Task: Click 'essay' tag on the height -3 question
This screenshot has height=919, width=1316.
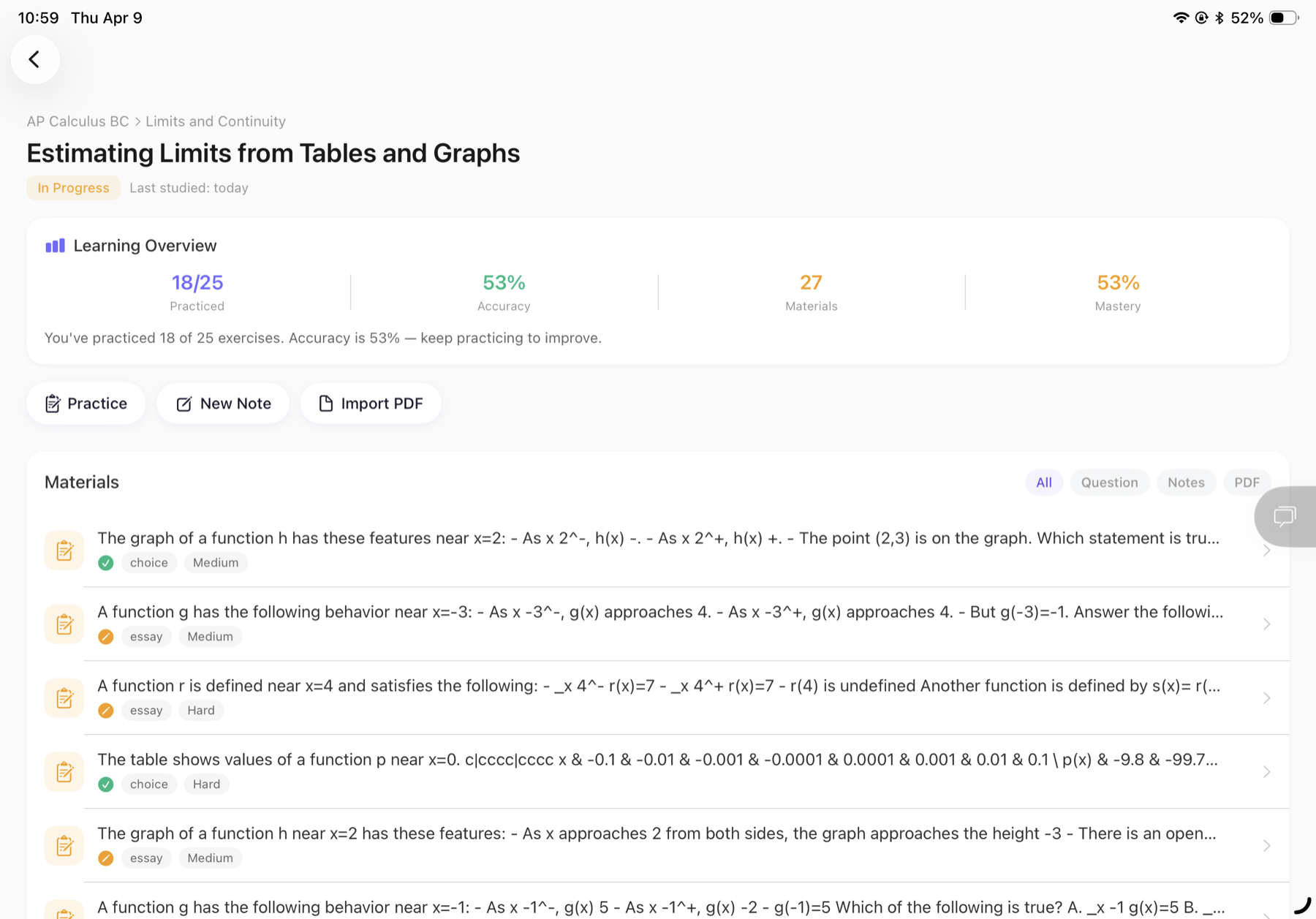Action: click(x=146, y=858)
